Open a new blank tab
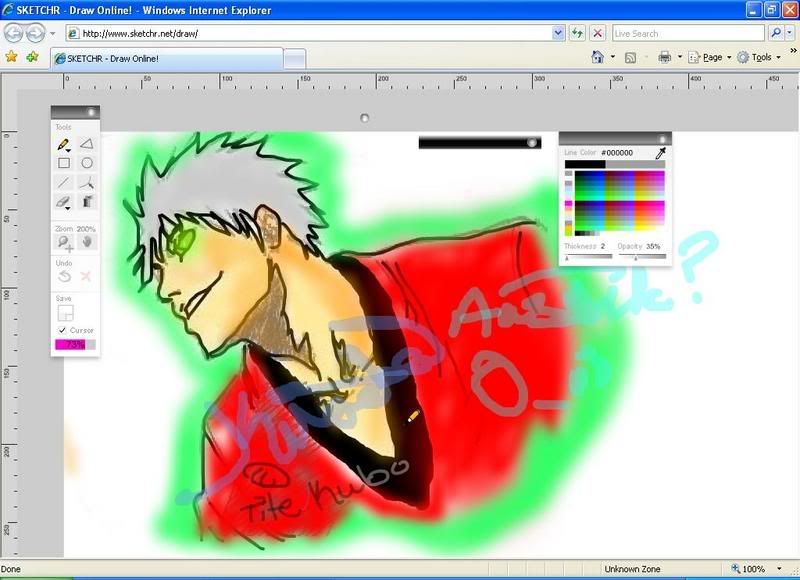The width and height of the screenshot is (800, 580). tap(294, 59)
